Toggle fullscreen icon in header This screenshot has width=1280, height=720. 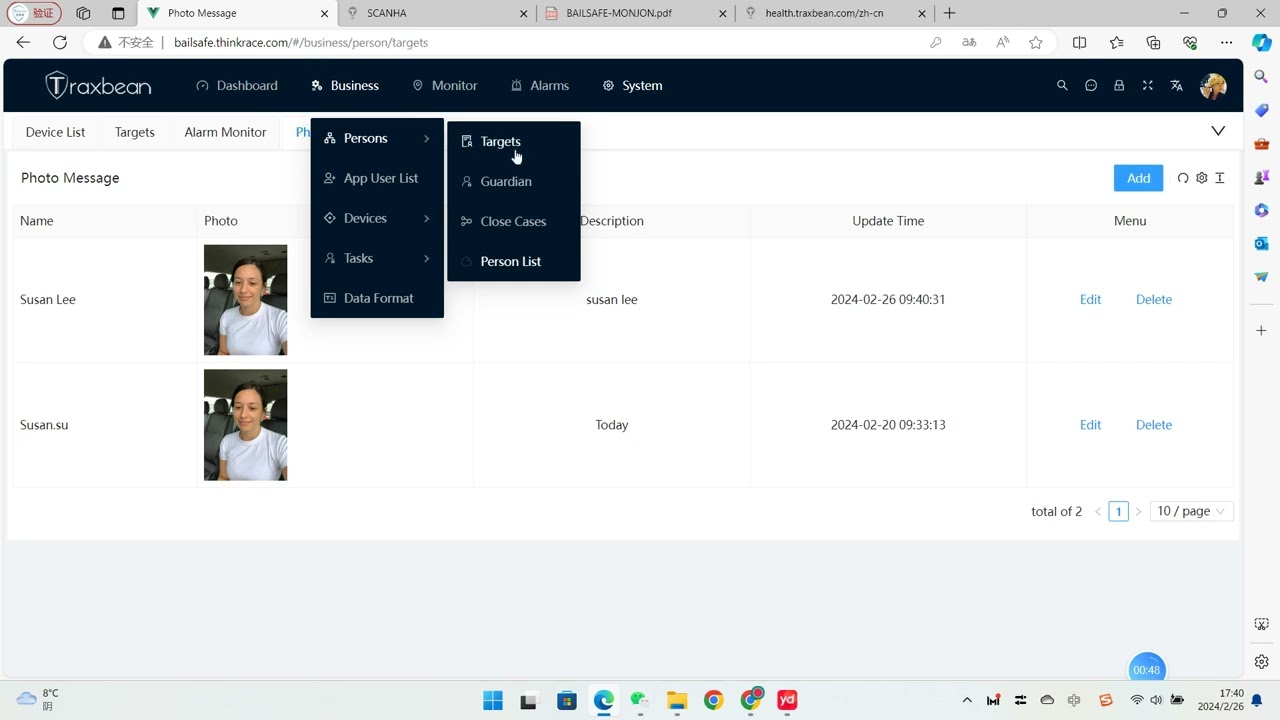[x=1148, y=86]
